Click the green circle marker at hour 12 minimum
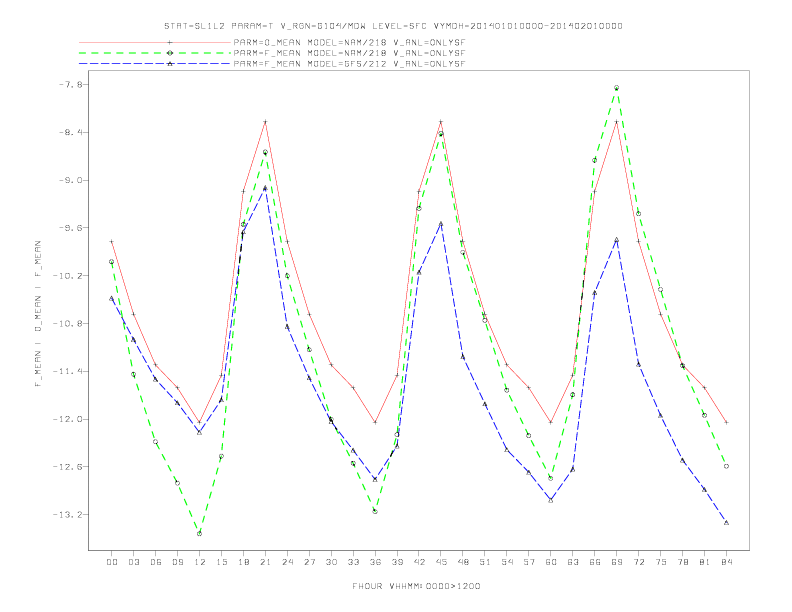The width and height of the screenshot is (792, 612). pyautogui.click(x=200, y=534)
